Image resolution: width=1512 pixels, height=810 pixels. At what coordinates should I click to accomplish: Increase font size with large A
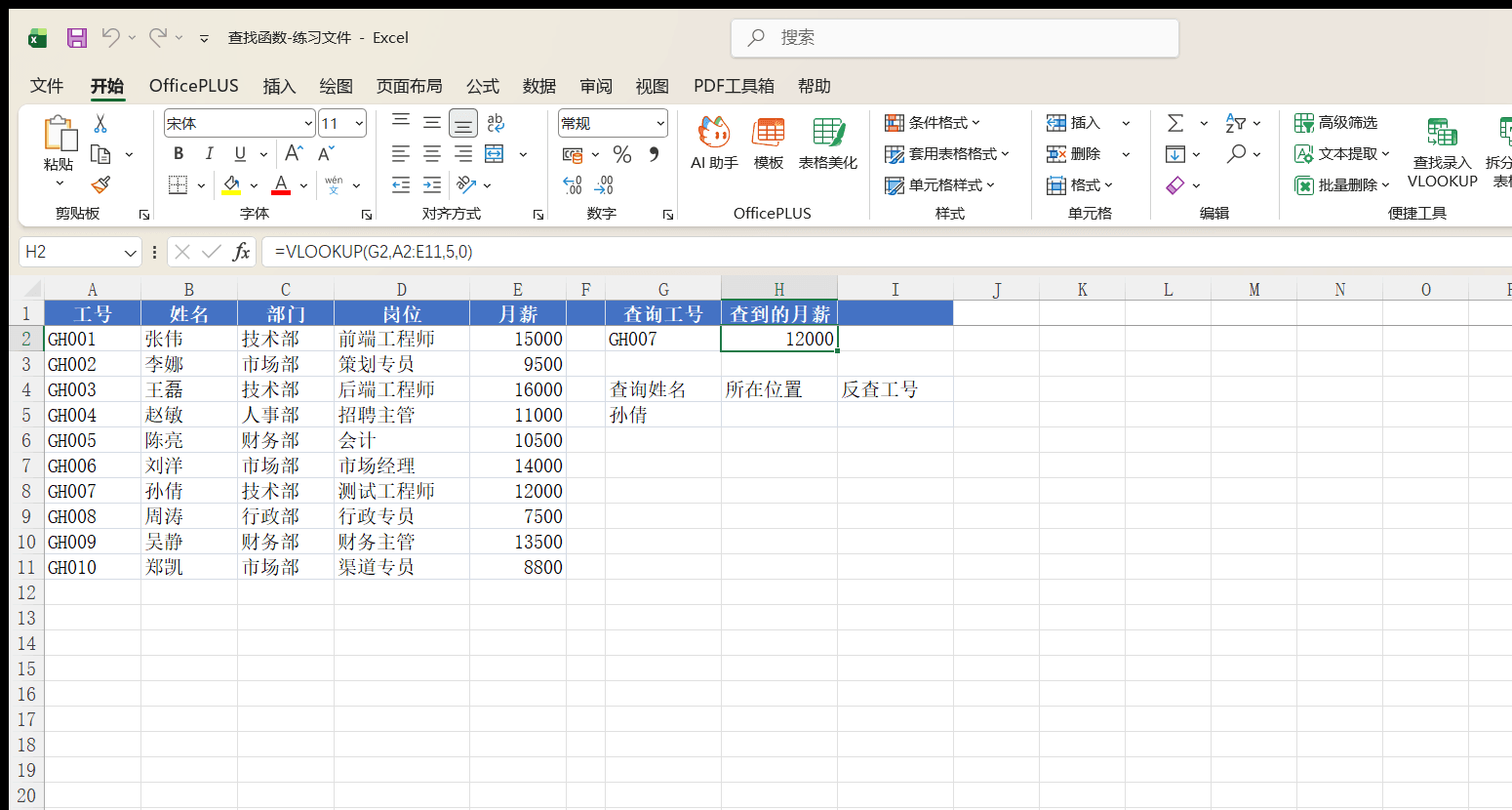(294, 153)
